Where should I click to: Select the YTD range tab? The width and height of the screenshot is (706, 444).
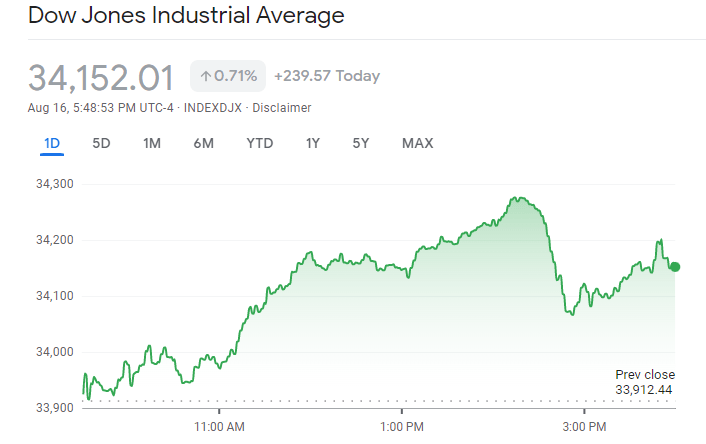pyautogui.click(x=259, y=143)
